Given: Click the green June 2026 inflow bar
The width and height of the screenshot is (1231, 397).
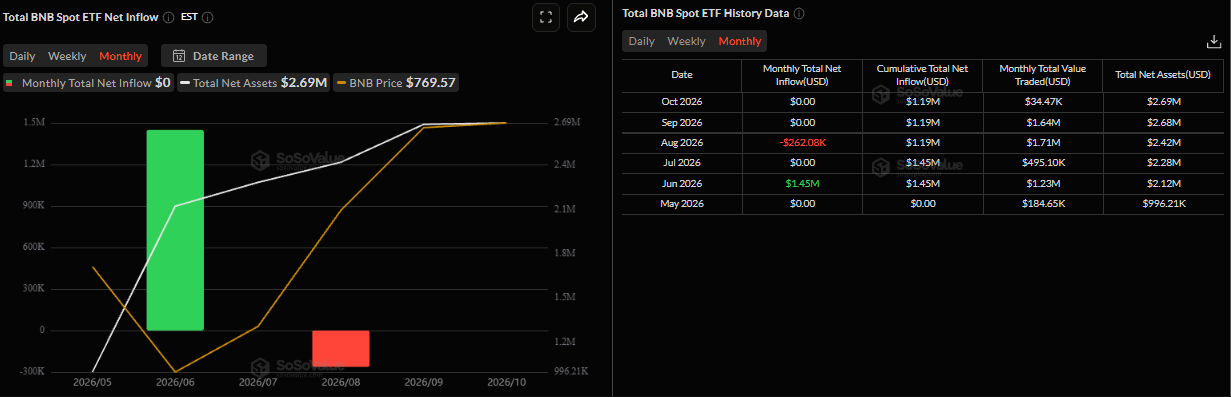Looking at the screenshot, I should click(175, 230).
